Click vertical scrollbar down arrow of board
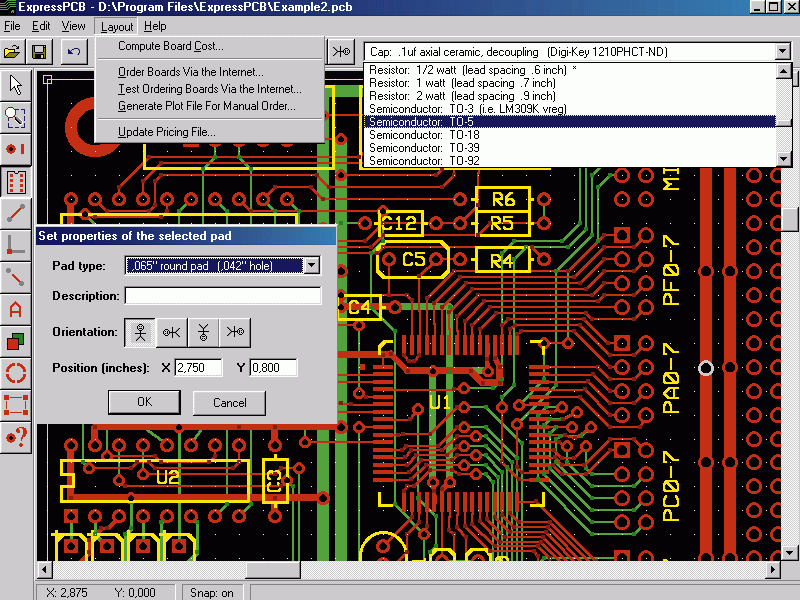This screenshot has height=600, width=800. point(790,553)
